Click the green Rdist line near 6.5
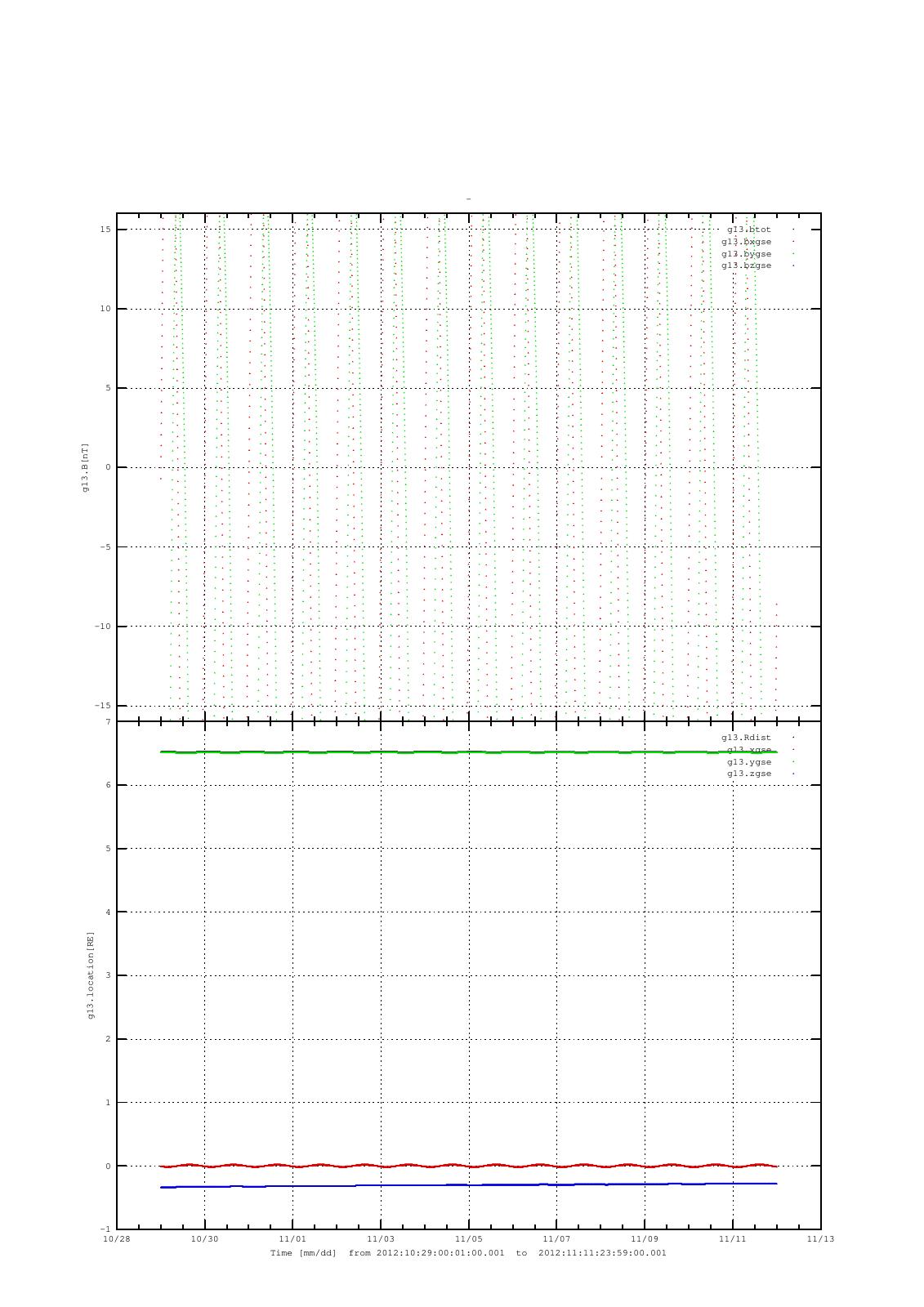This screenshot has height=1307, width=924. click(x=468, y=752)
